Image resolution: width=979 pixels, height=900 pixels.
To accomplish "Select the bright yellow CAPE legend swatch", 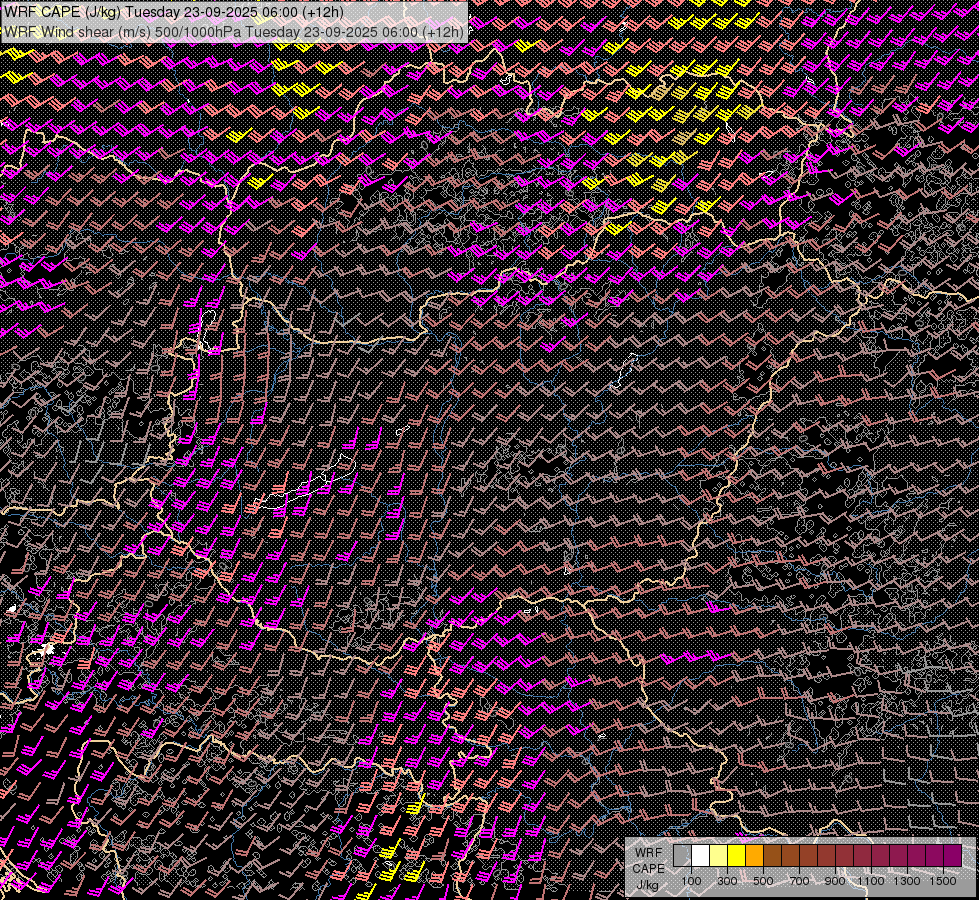I will click(x=736, y=856).
